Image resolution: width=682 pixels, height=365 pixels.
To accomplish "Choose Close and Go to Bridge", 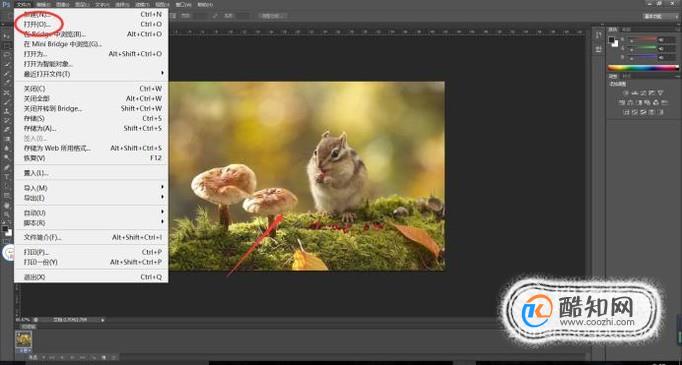I will pos(91,108).
